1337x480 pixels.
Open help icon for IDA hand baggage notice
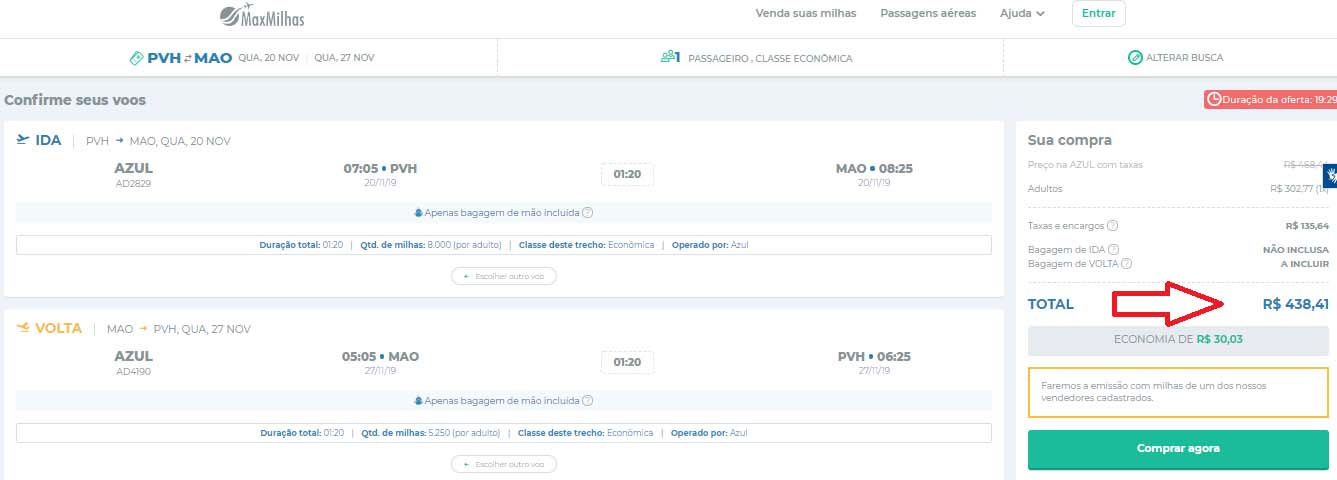(x=588, y=213)
